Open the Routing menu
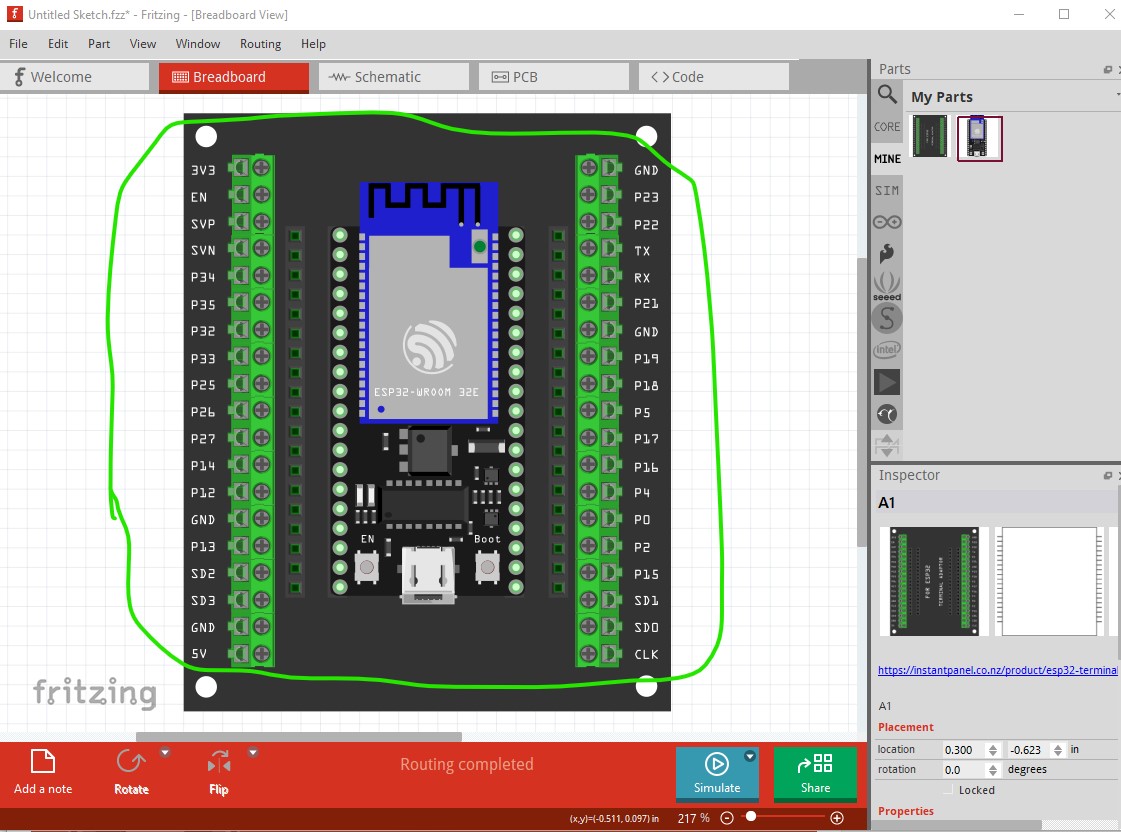 [260, 44]
